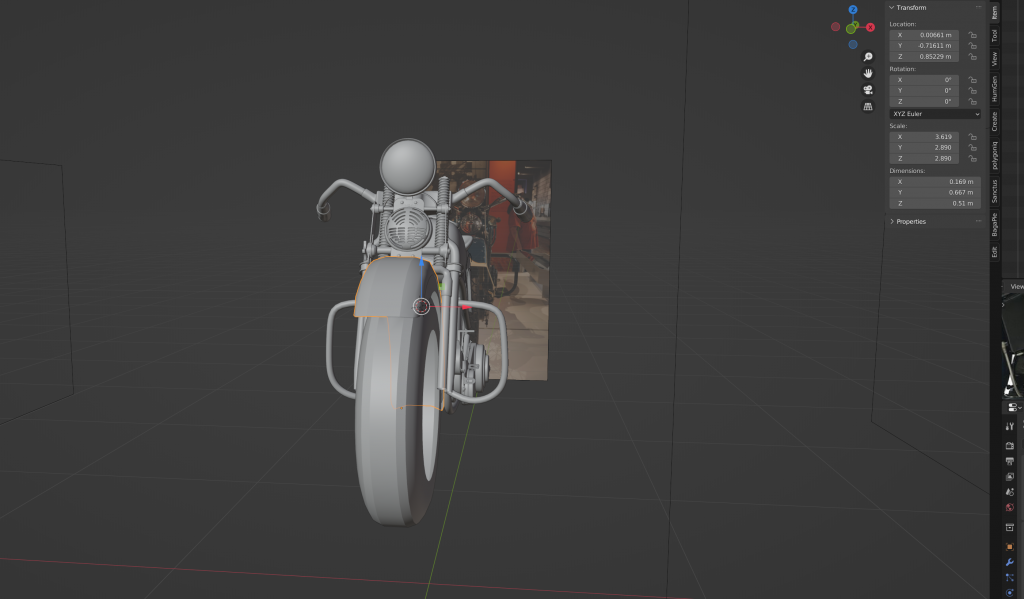Click the blue Z axis on gizmo
The width and height of the screenshot is (1024, 599).
coord(853,9)
